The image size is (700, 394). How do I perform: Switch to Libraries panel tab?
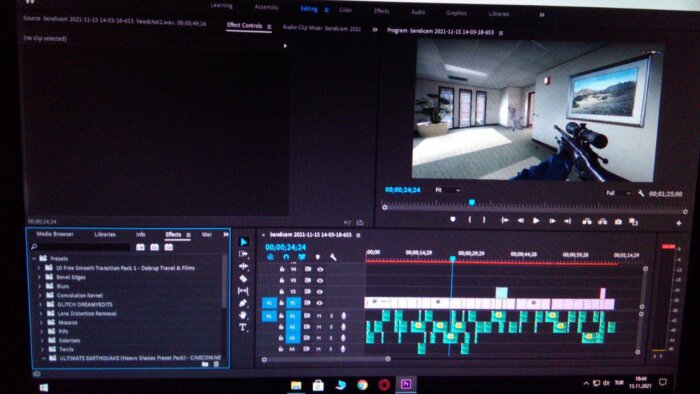coord(105,234)
